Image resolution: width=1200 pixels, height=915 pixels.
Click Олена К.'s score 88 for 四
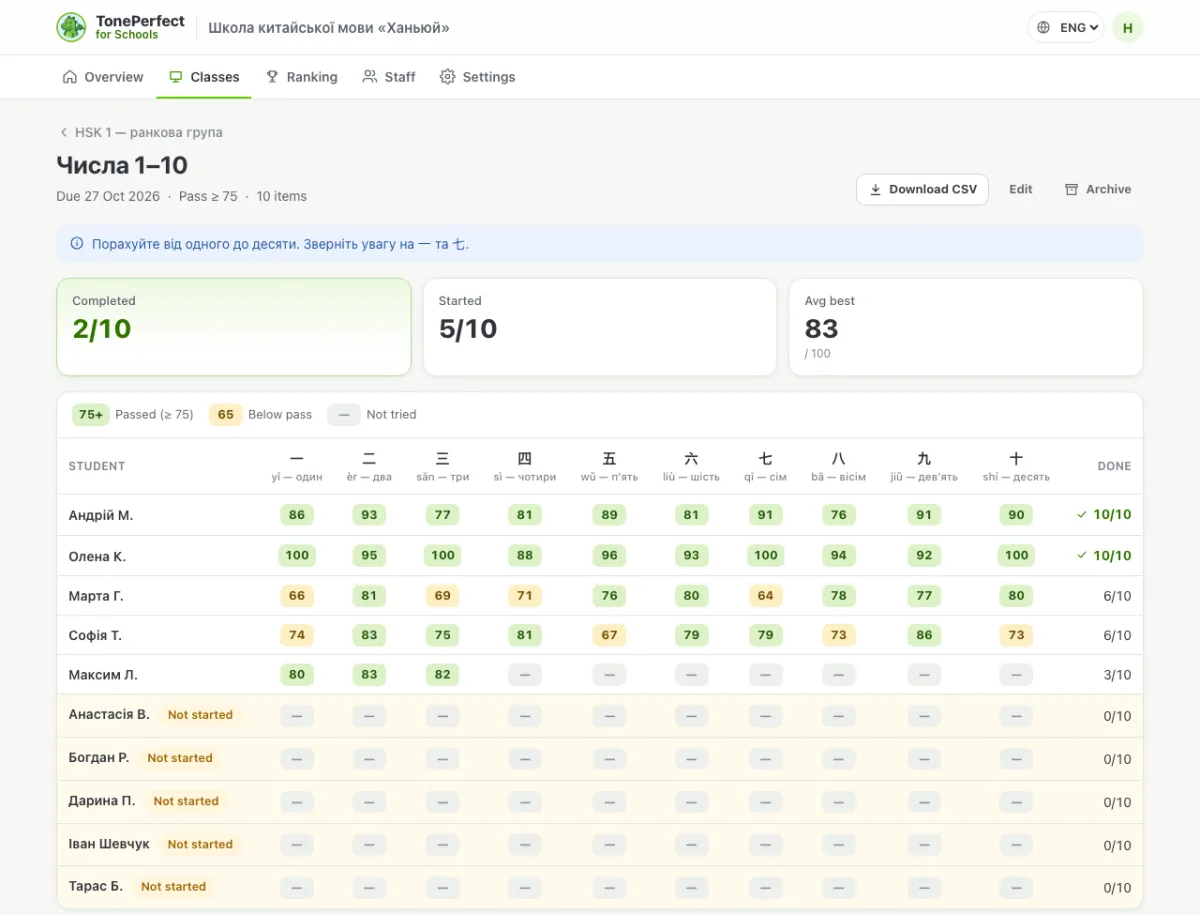coord(525,556)
